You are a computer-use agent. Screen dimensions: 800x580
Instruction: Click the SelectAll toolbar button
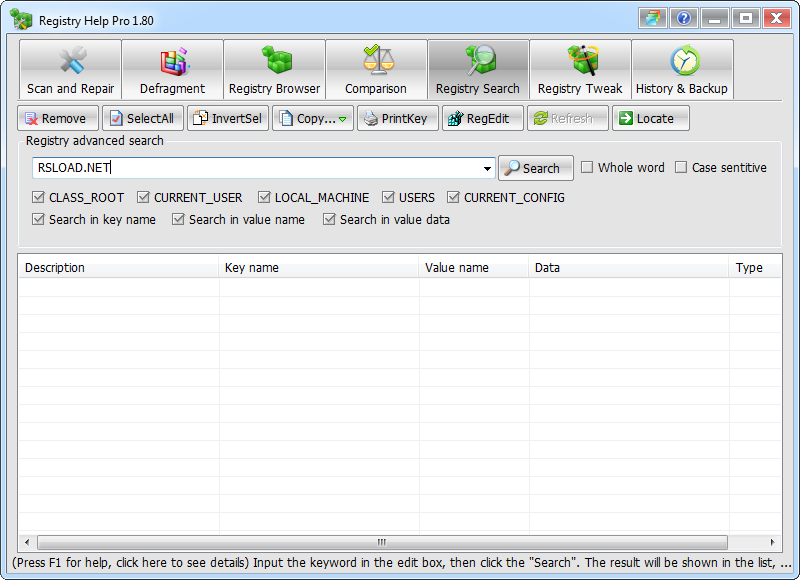click(x=143, y=118)
